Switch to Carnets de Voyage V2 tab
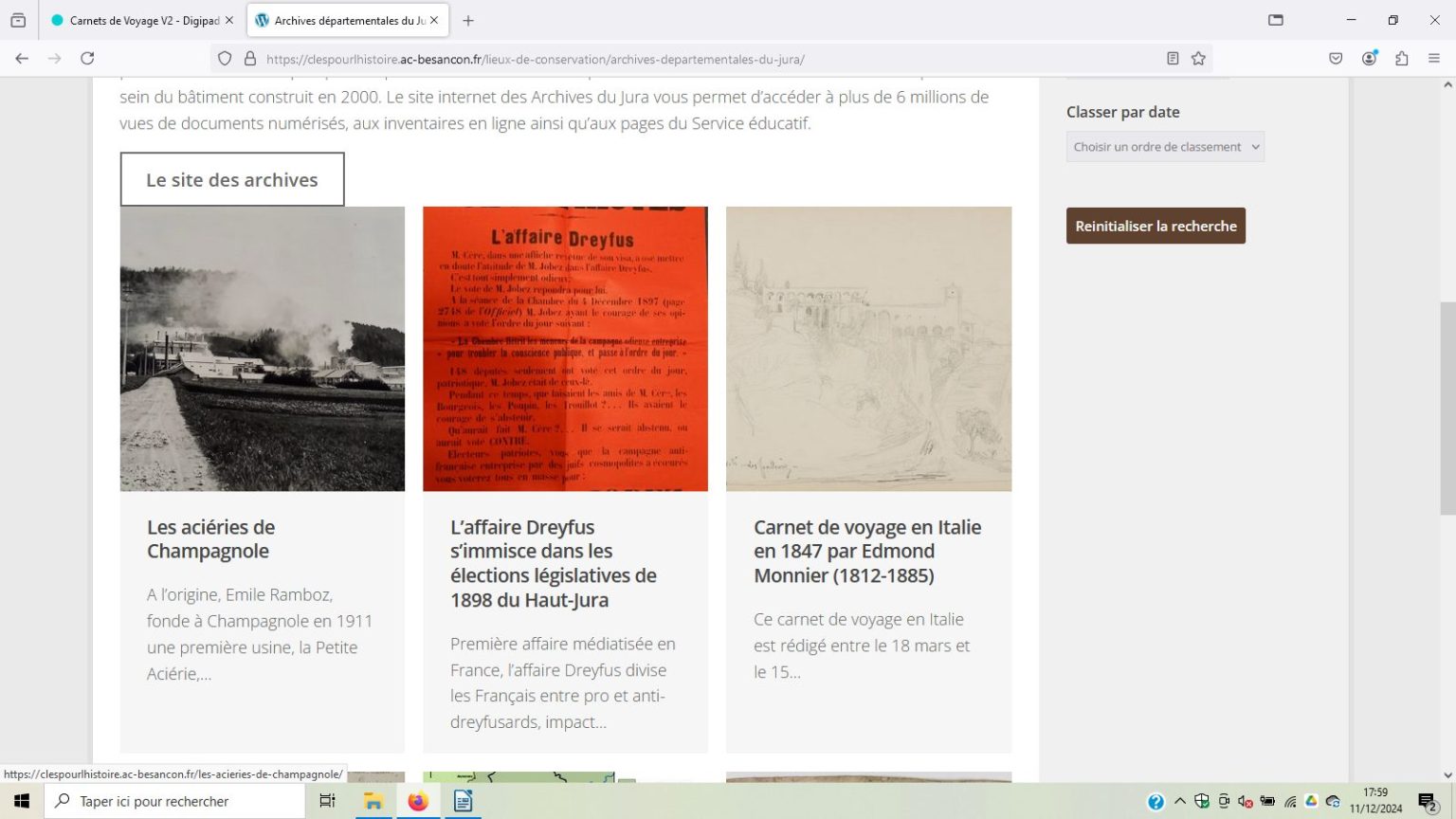The width and height of the screenshot is (1456, 819). pyautogui.click(x=142, y=20)
